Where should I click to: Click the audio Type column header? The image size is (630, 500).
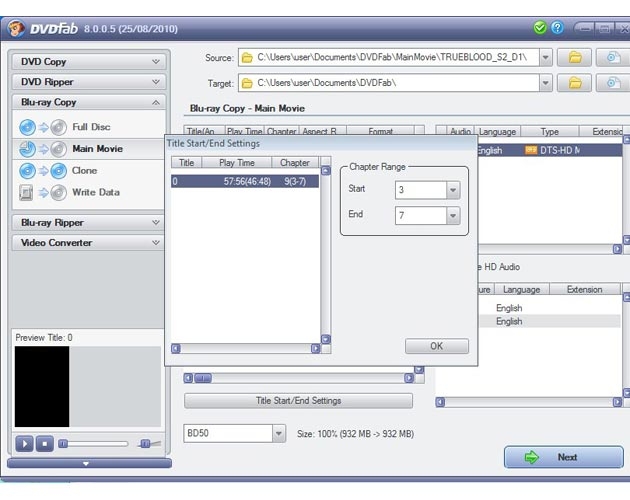coord(550,132)
